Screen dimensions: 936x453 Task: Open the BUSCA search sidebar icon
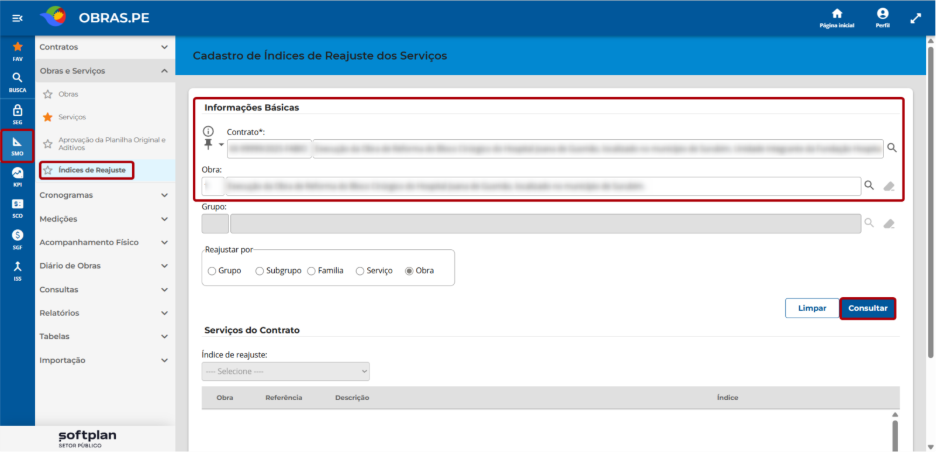click(x=17, y=82)
